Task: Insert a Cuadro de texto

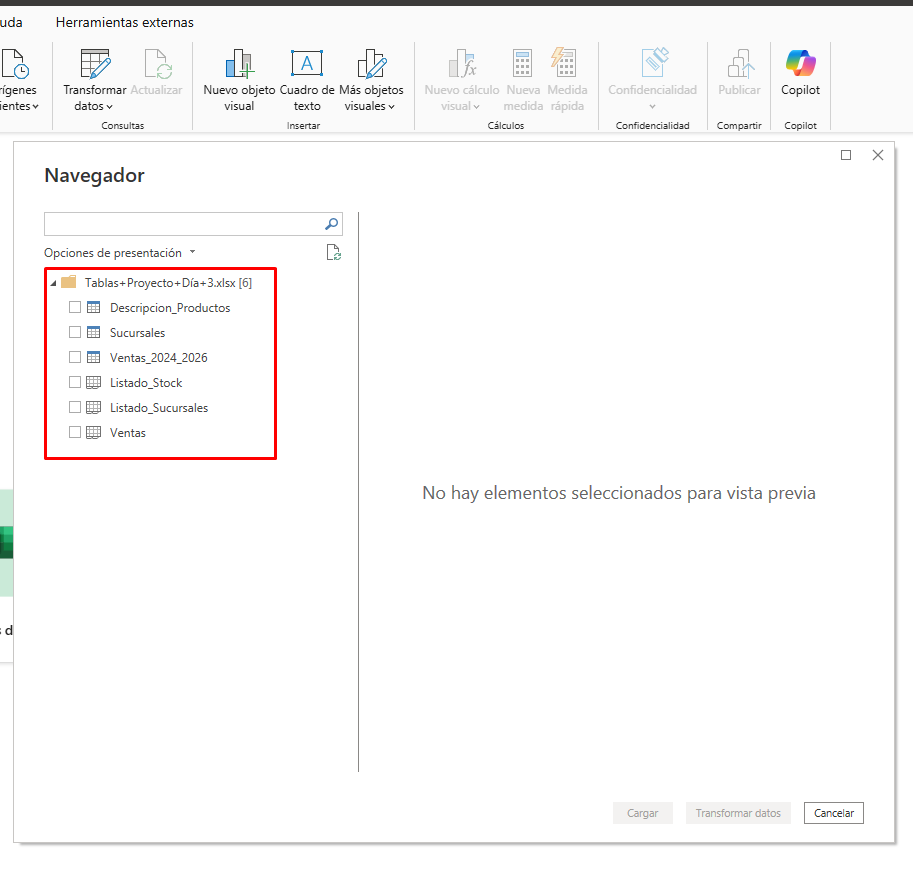Action: [x=307, y=65]
